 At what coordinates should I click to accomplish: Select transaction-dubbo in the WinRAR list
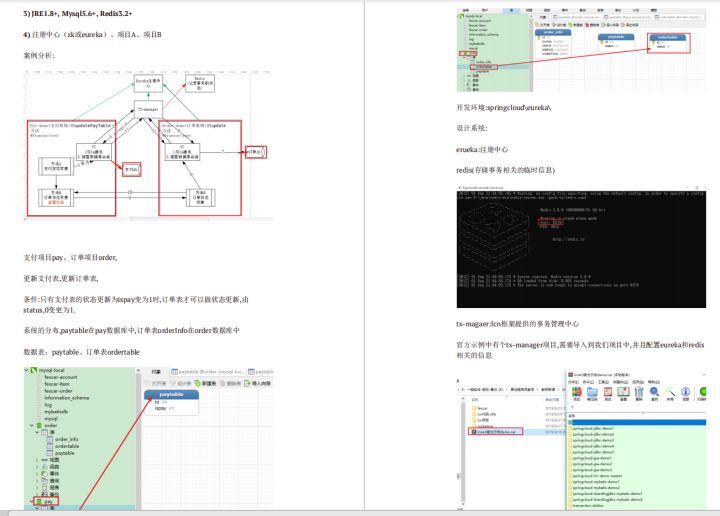click(x=587, y=505)
